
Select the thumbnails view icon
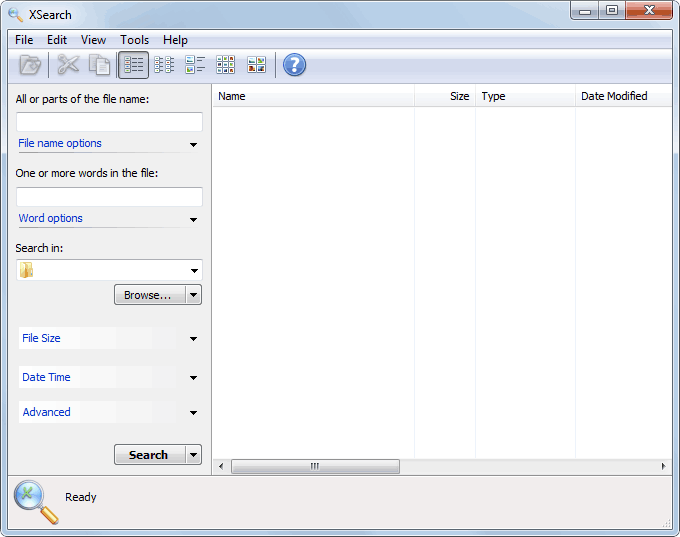click(257, 66)
